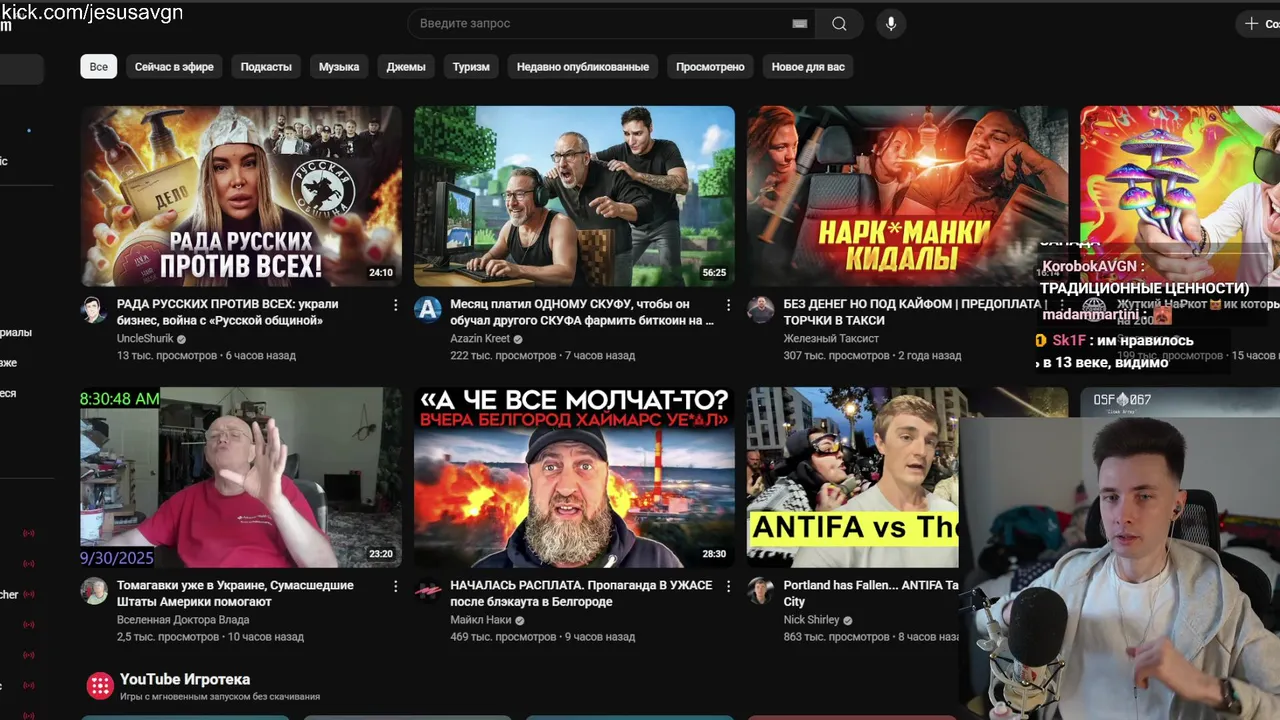
Task: Open РАДА РУССКИХ ПРОТИВ ВСЕХ thumbnail
Action: [241, 196]
